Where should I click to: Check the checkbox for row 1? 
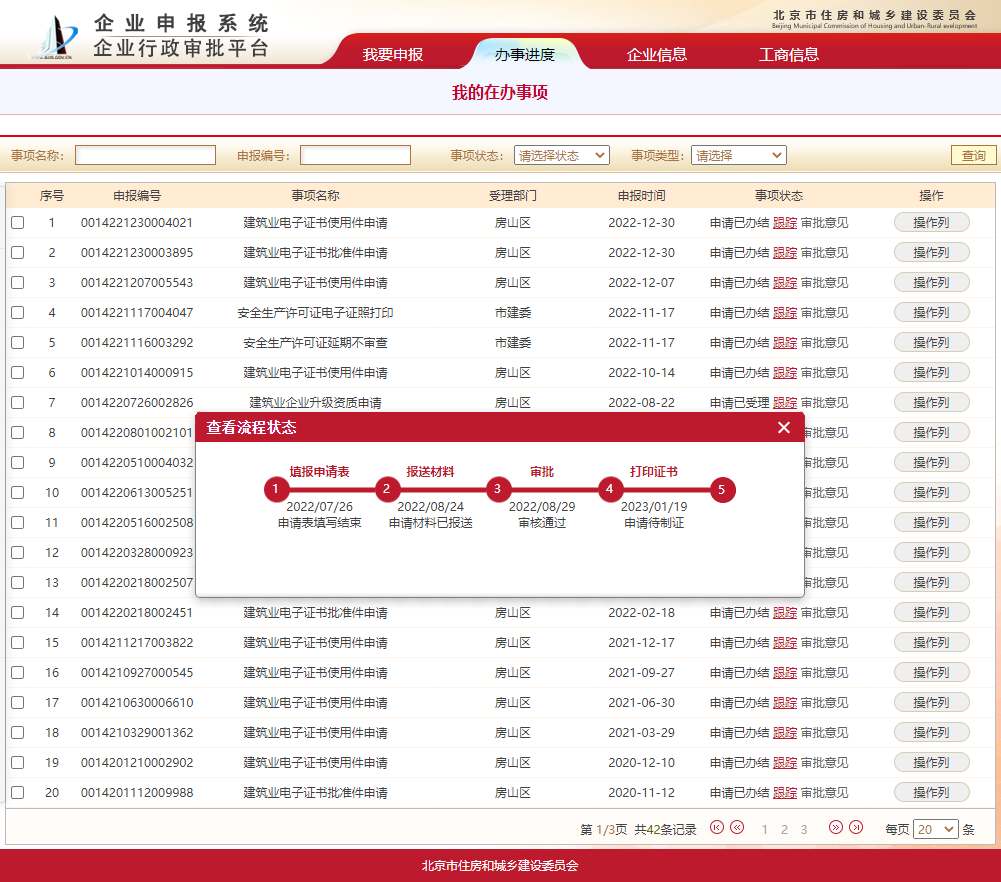[x=17, y=223]
